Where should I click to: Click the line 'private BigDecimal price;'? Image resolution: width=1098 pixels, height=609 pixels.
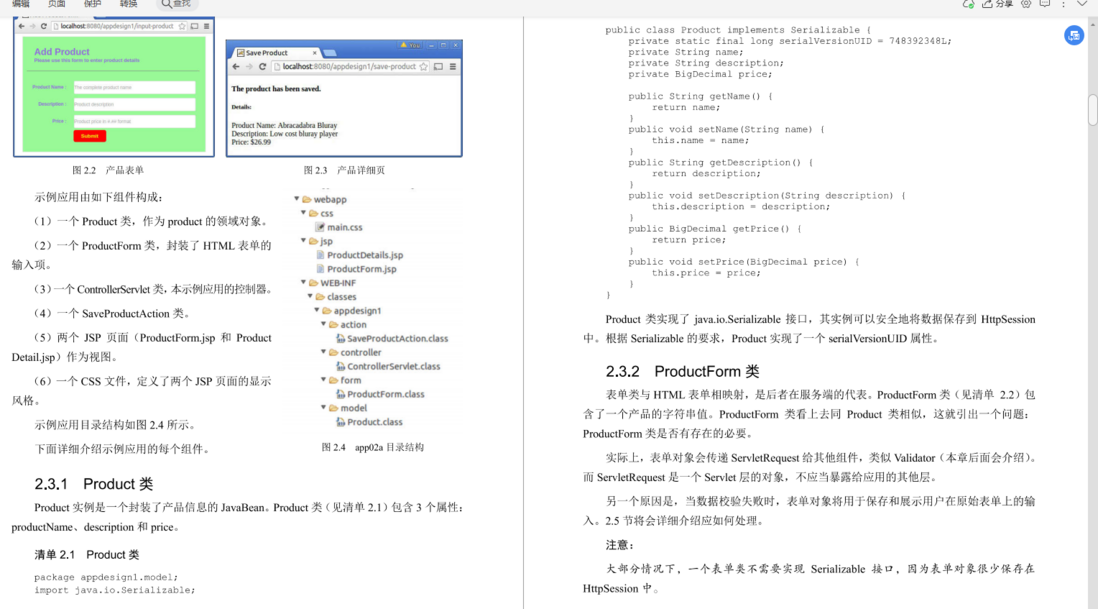tap(700, 74)
